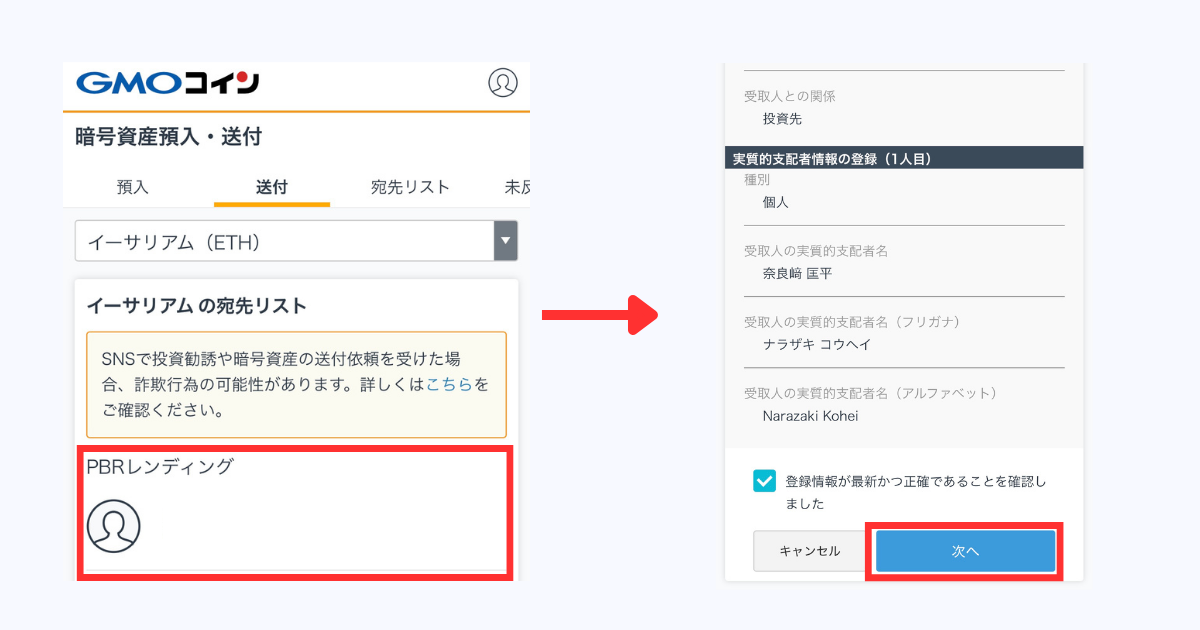The width and height of the screenshot is (1200, 630).
Task: Click the name 奈良﨑 匡平
Action: (797, 273)
